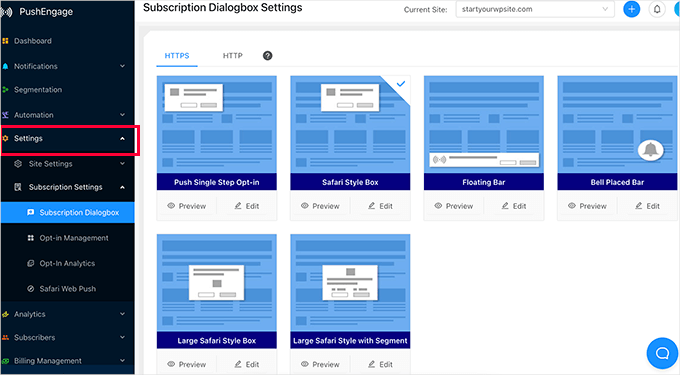The height and width of the screenshot is (375, 680).
Task: Collapse the Subscription Settings chevron
Action: pyautogui.click(x=122, y=187)
